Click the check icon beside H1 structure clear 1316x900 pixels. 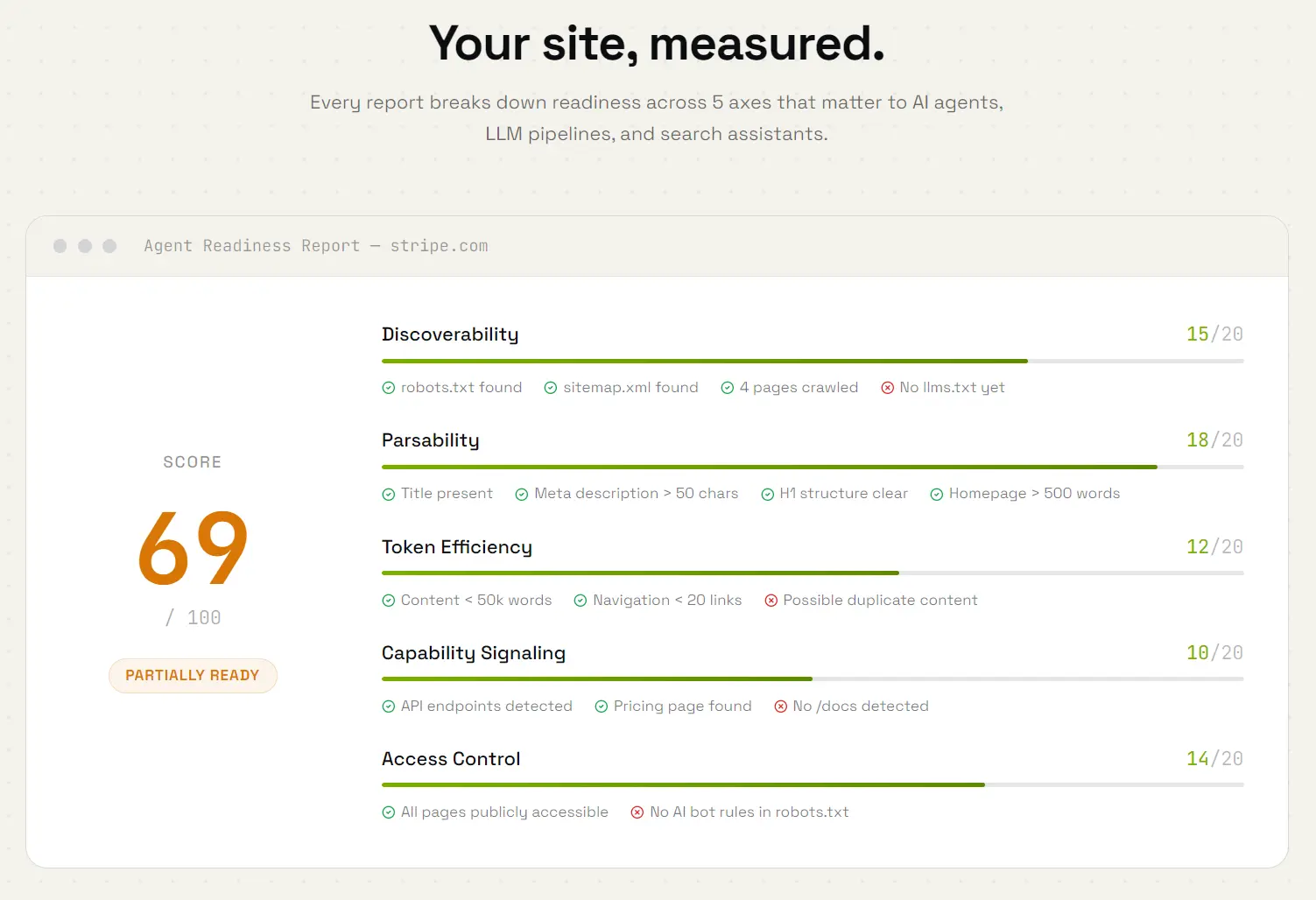click(x=767, y=495)
